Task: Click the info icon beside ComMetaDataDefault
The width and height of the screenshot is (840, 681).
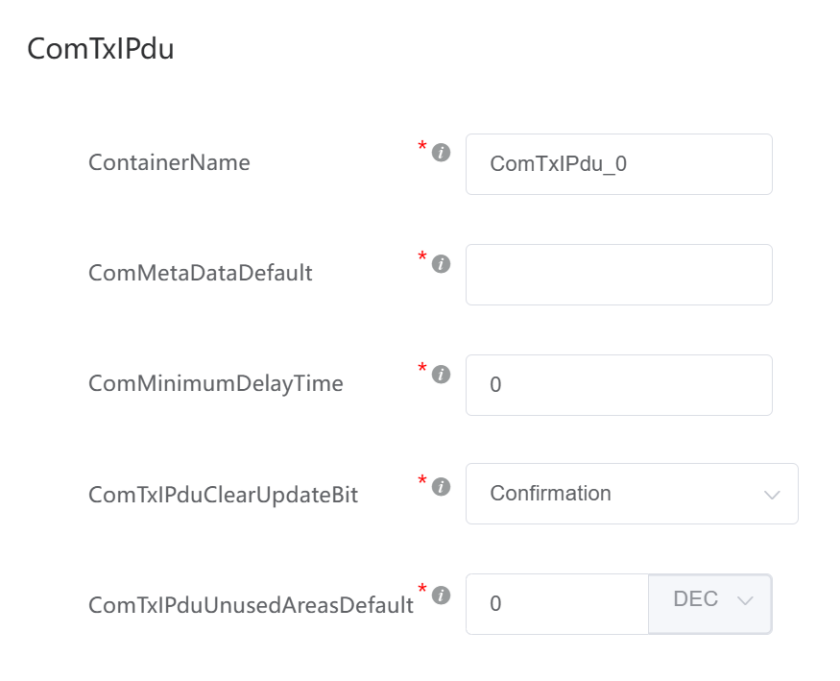Action: coord(441,264)
